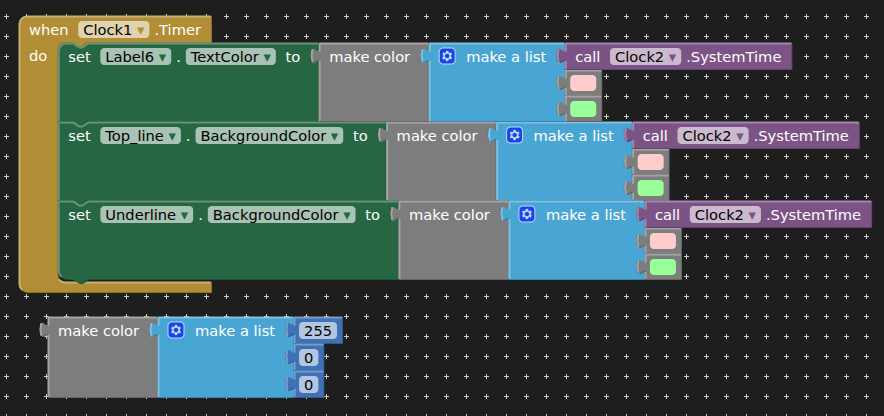Screen dimensions: 884x416
Task: Select the pink block in the Top_line row
Action: click(x=650, y=162)
